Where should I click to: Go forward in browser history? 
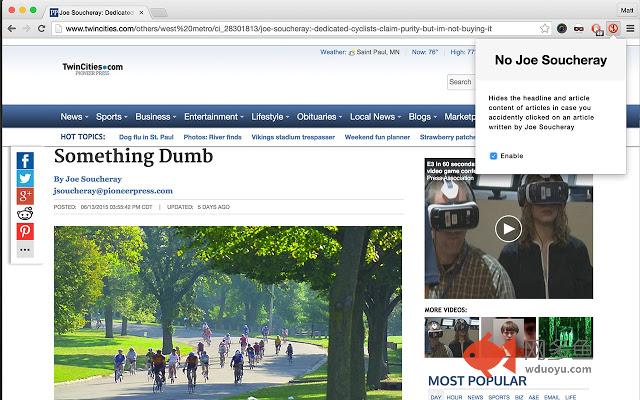coord(27,29)
